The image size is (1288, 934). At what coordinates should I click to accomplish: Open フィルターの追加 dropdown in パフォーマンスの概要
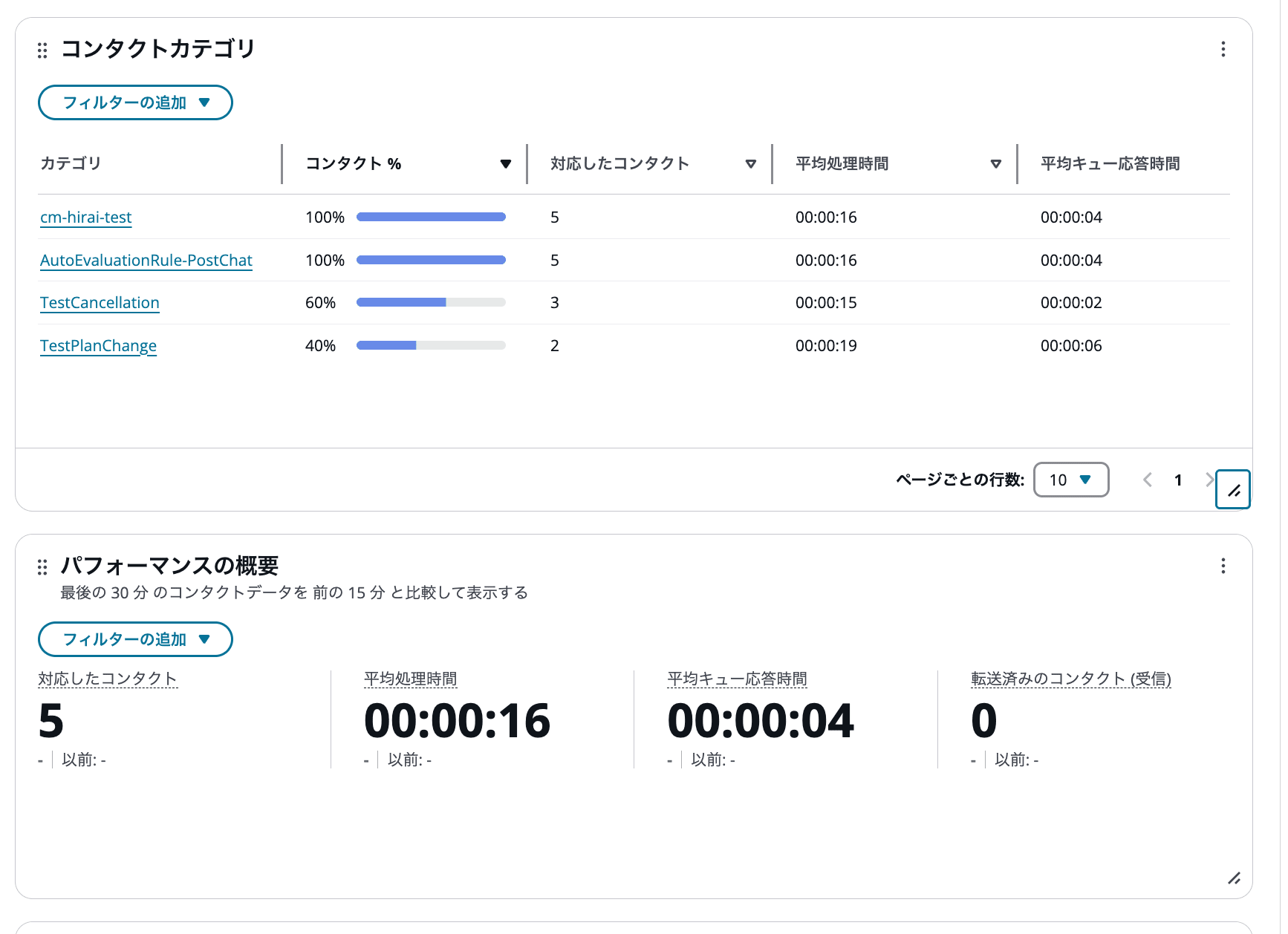coord(135,639)
